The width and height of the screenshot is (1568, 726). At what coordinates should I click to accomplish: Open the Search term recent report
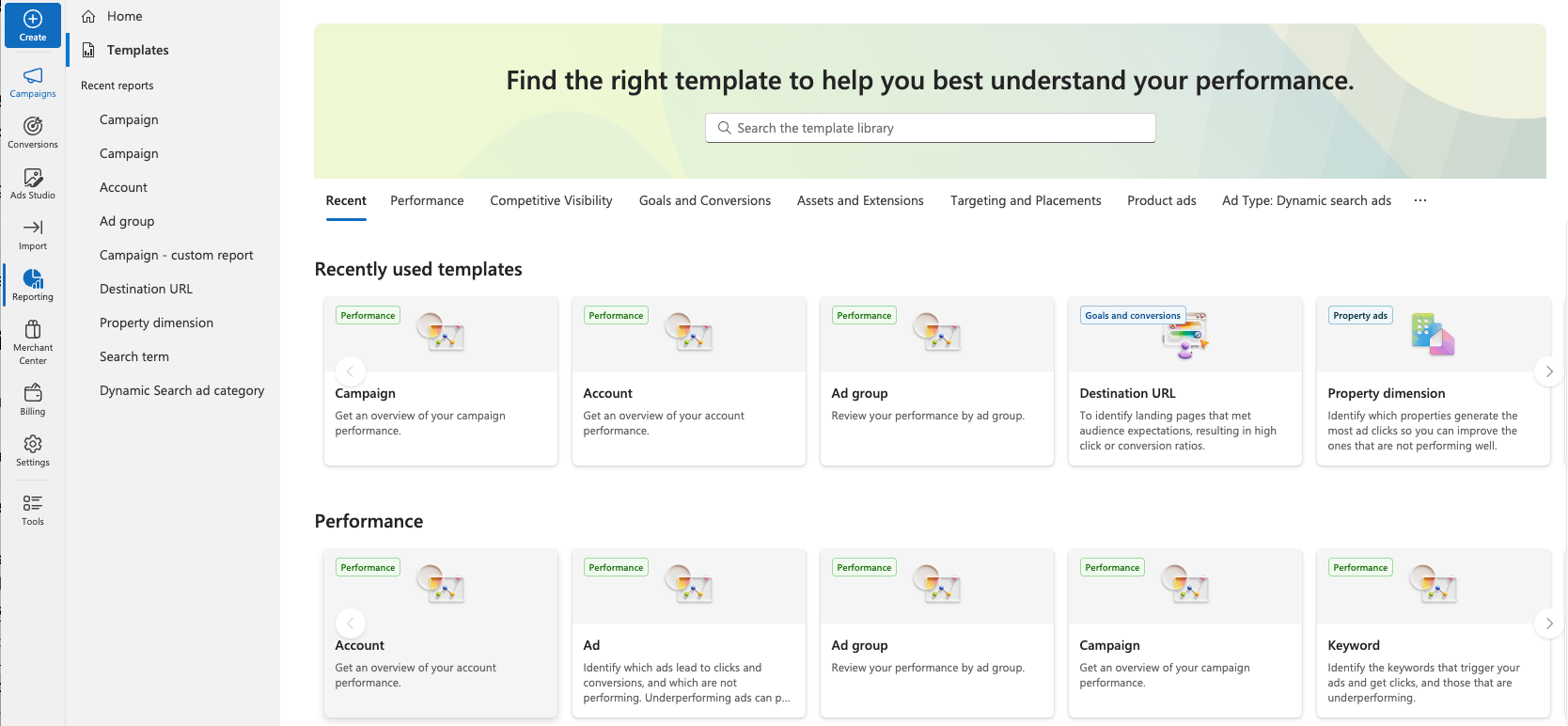tap(134, 356)
